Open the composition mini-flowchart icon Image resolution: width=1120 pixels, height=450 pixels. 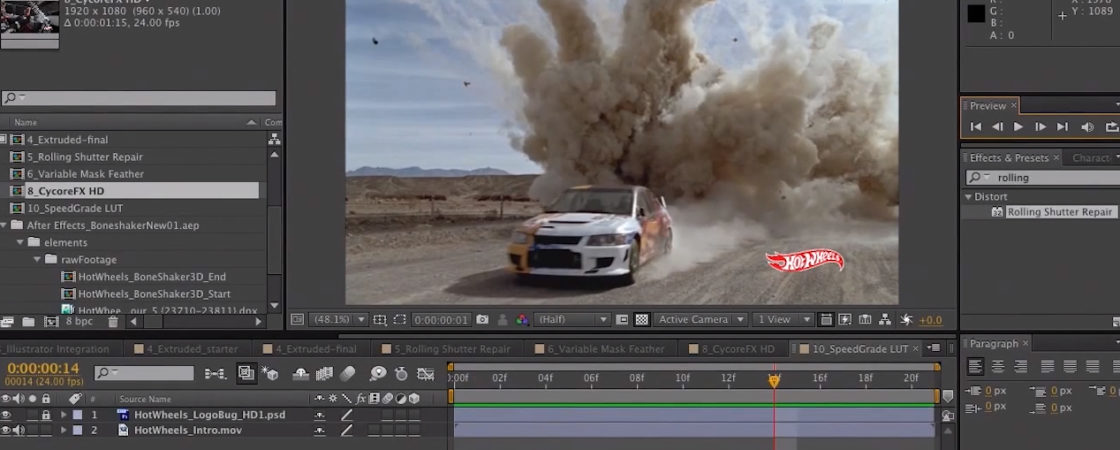pyautogui.click(x=215, y=373)
